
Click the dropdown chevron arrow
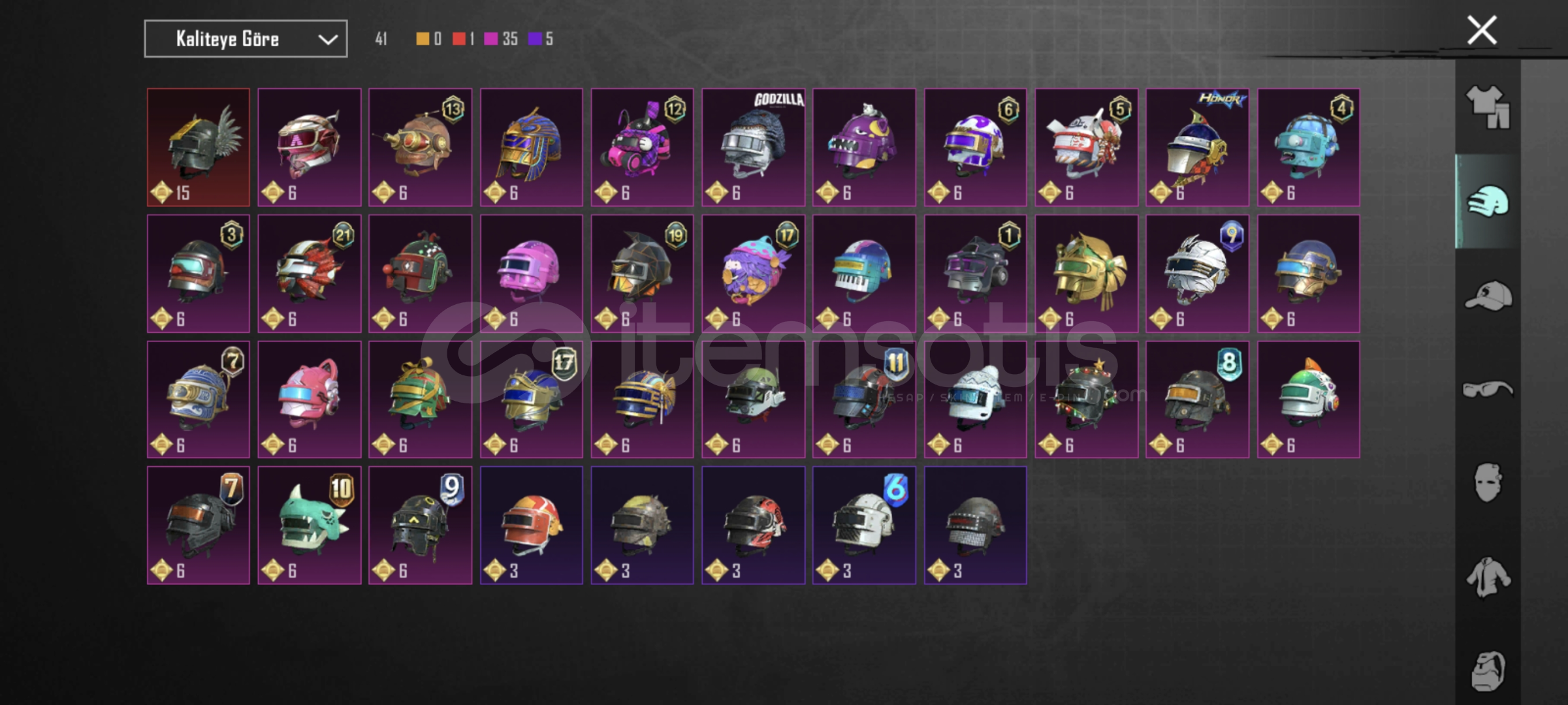328,40
